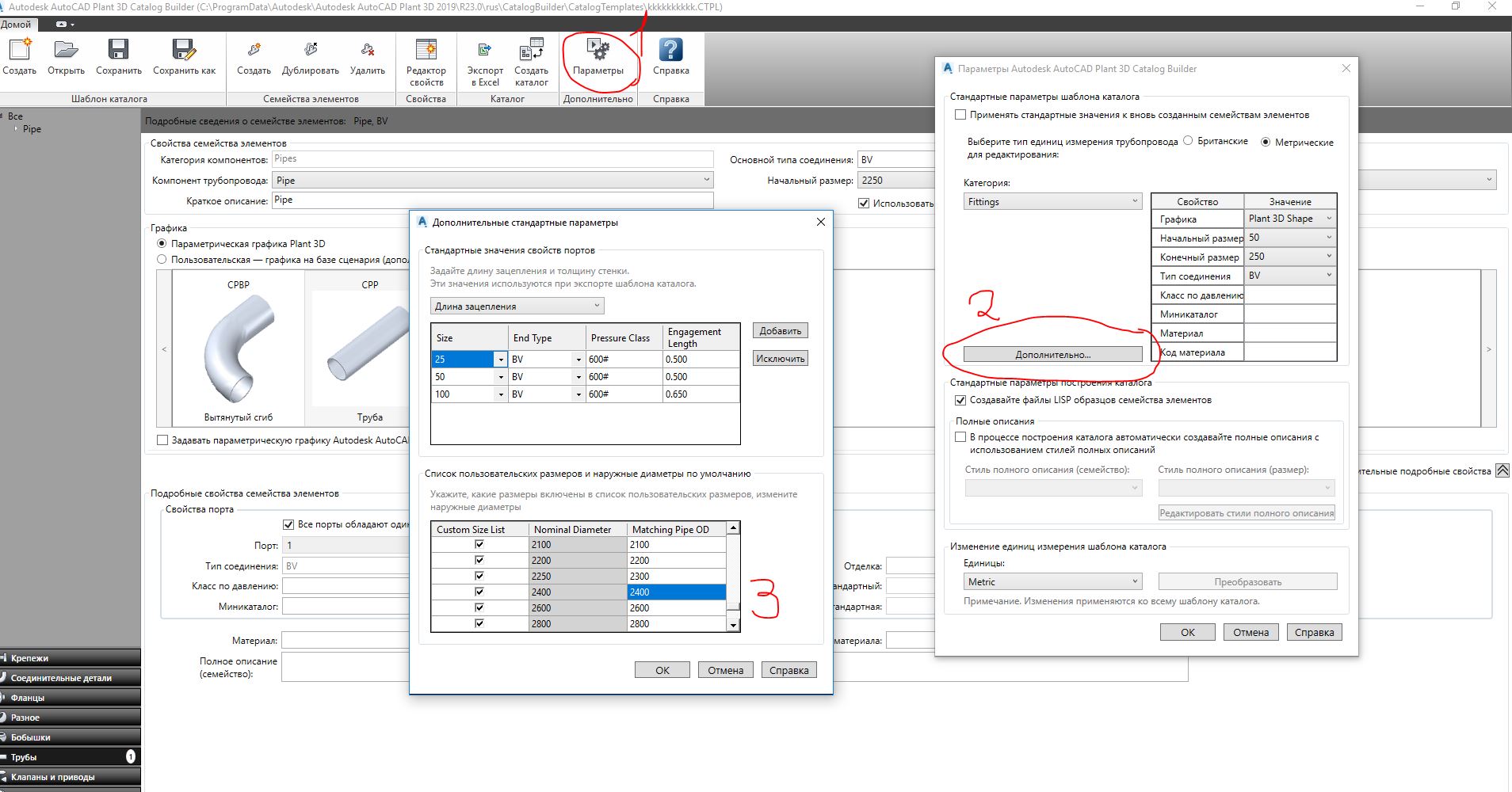Open the Трубы category panel

(x=71, y=756)
